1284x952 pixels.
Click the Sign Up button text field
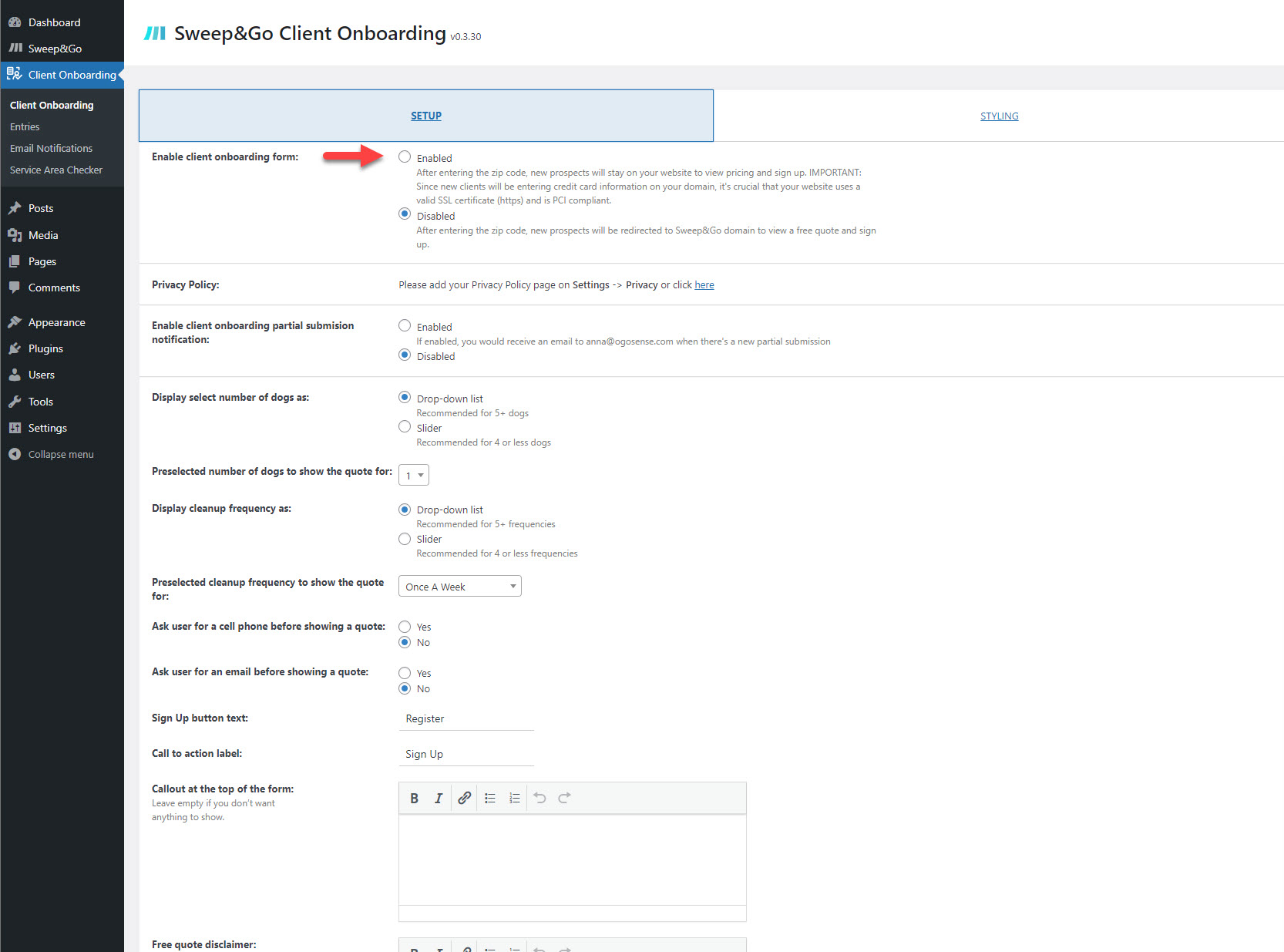pos(466,719)
